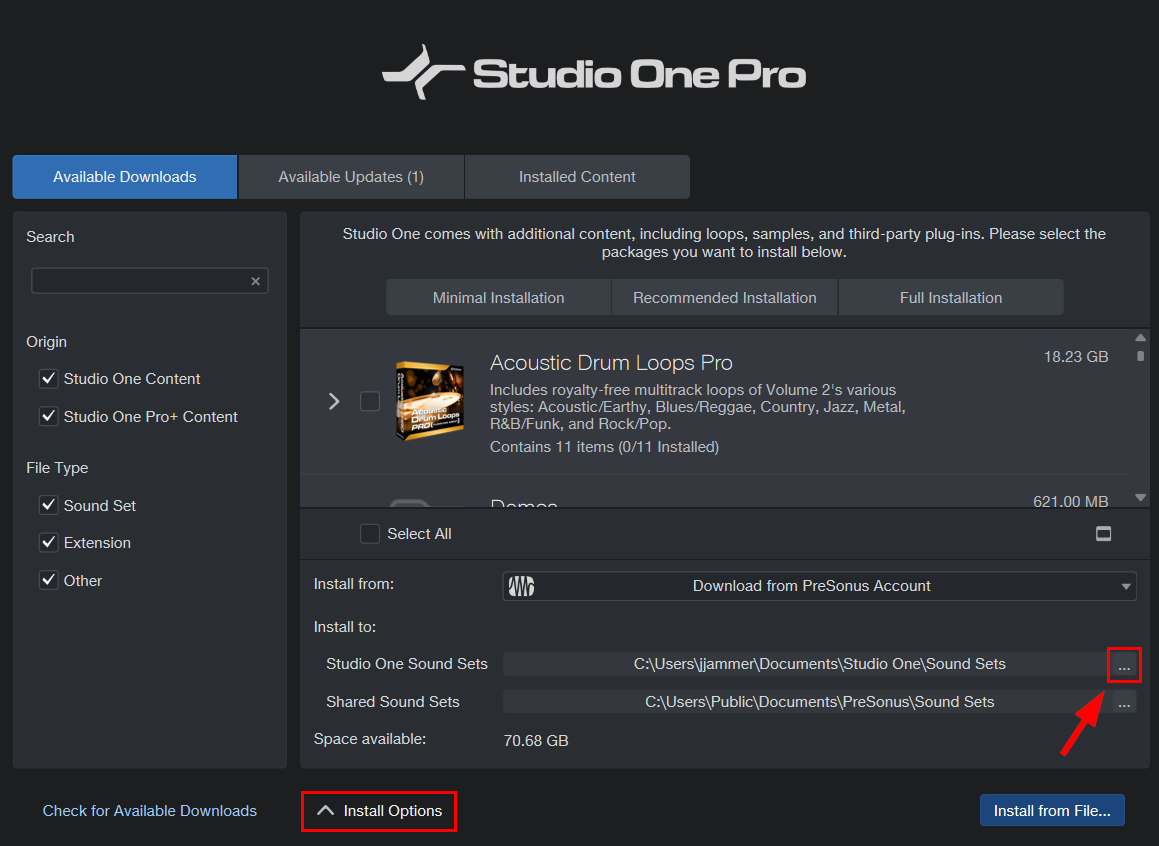The image size is (1159, 846).
Task: Switch to the Available Downloads tab
Action: [x=125, y=177]
